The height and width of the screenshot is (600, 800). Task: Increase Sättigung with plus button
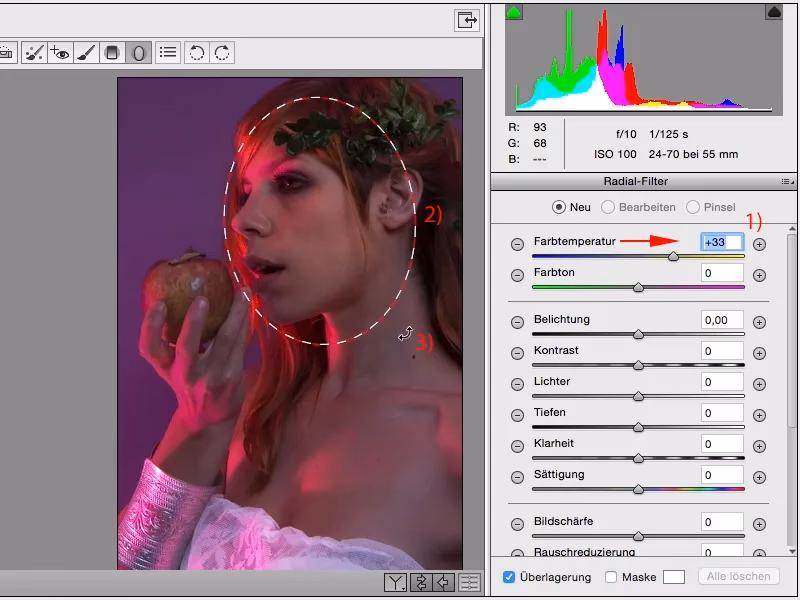[759, 478]
